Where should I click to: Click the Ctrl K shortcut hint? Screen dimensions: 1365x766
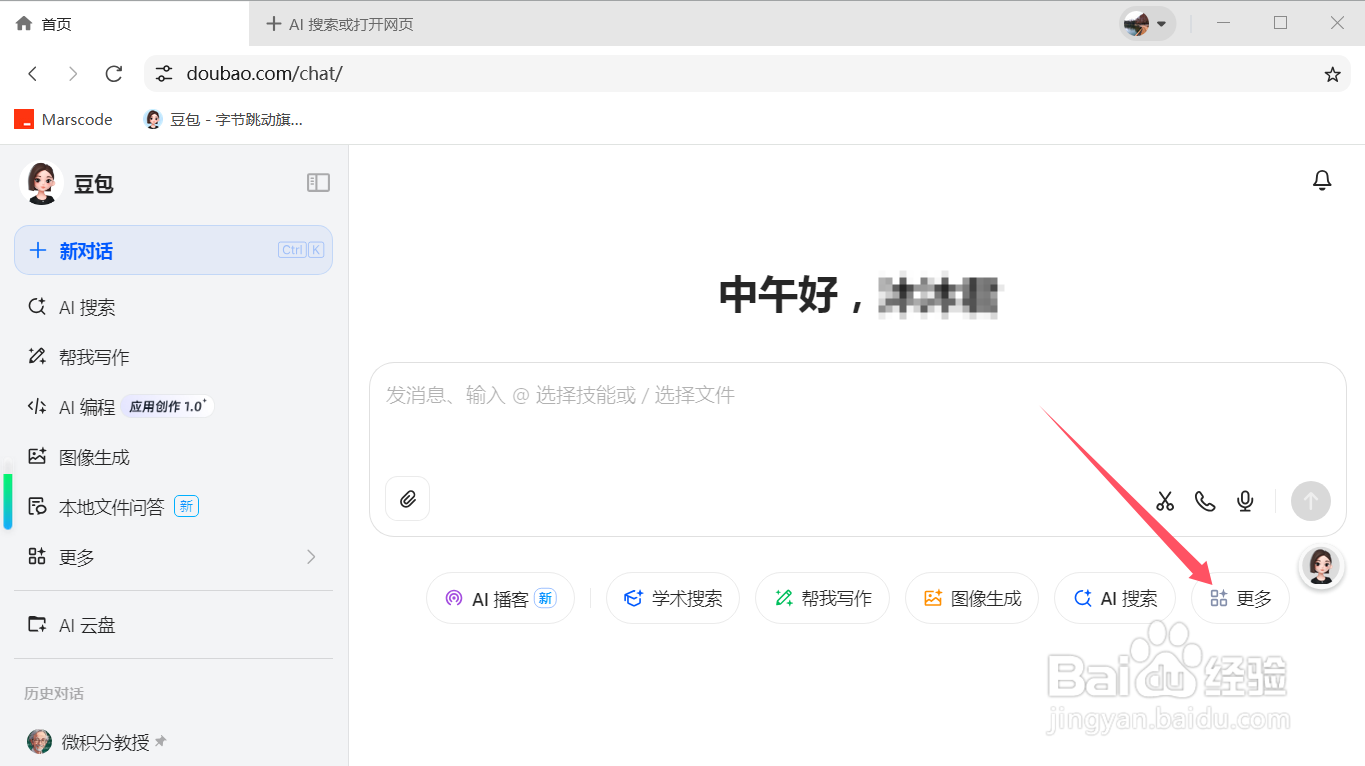(301, 250)
